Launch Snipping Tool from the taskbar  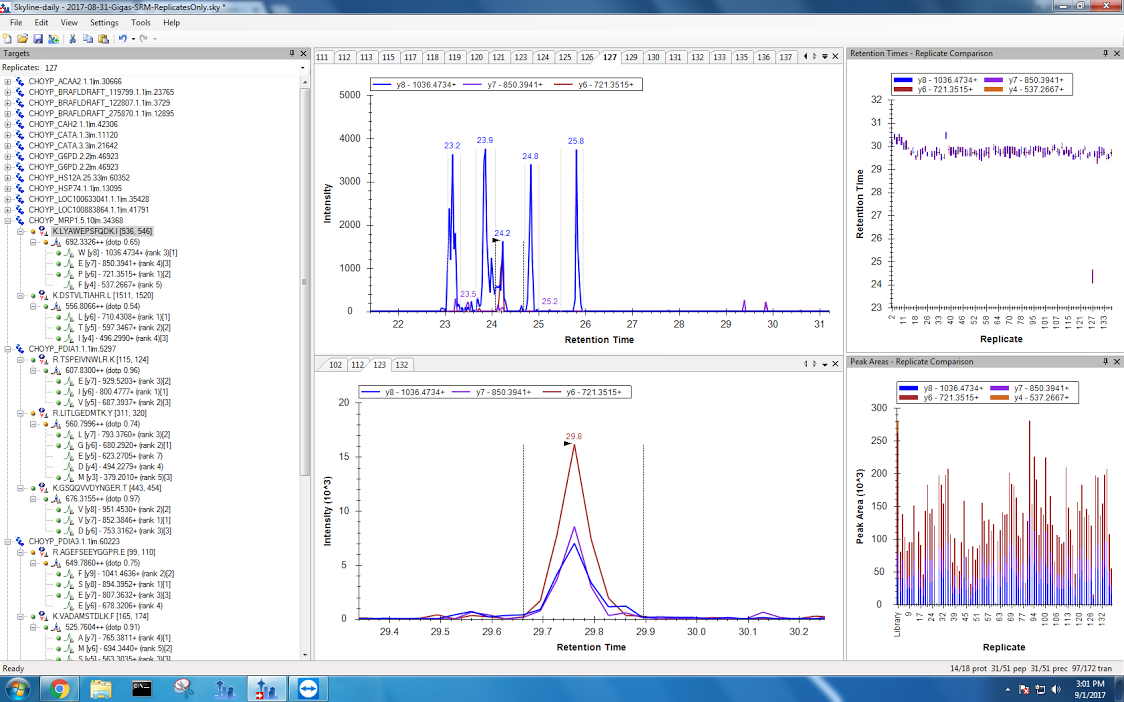183,688
